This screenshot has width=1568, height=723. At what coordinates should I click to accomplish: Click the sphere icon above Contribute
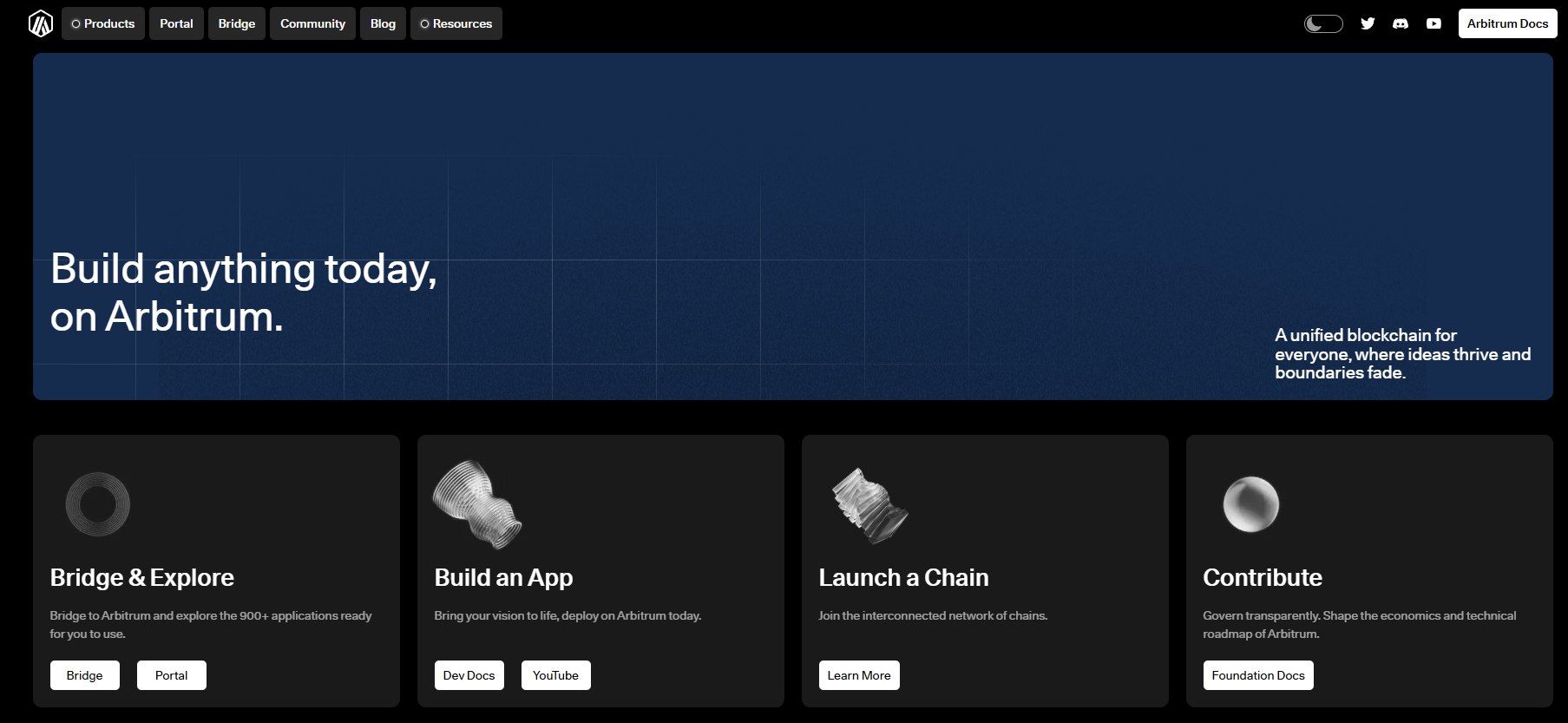coord(1251,504)
